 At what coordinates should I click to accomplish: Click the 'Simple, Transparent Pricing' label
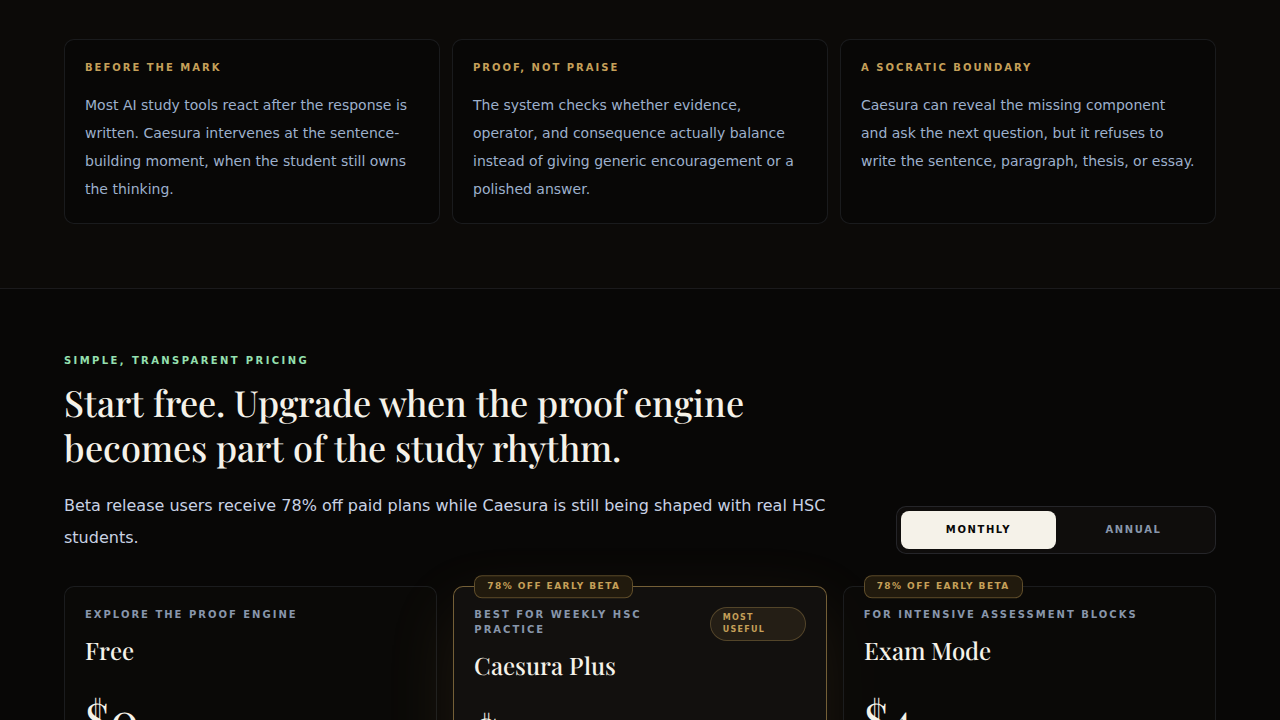(x=186, y=360)
